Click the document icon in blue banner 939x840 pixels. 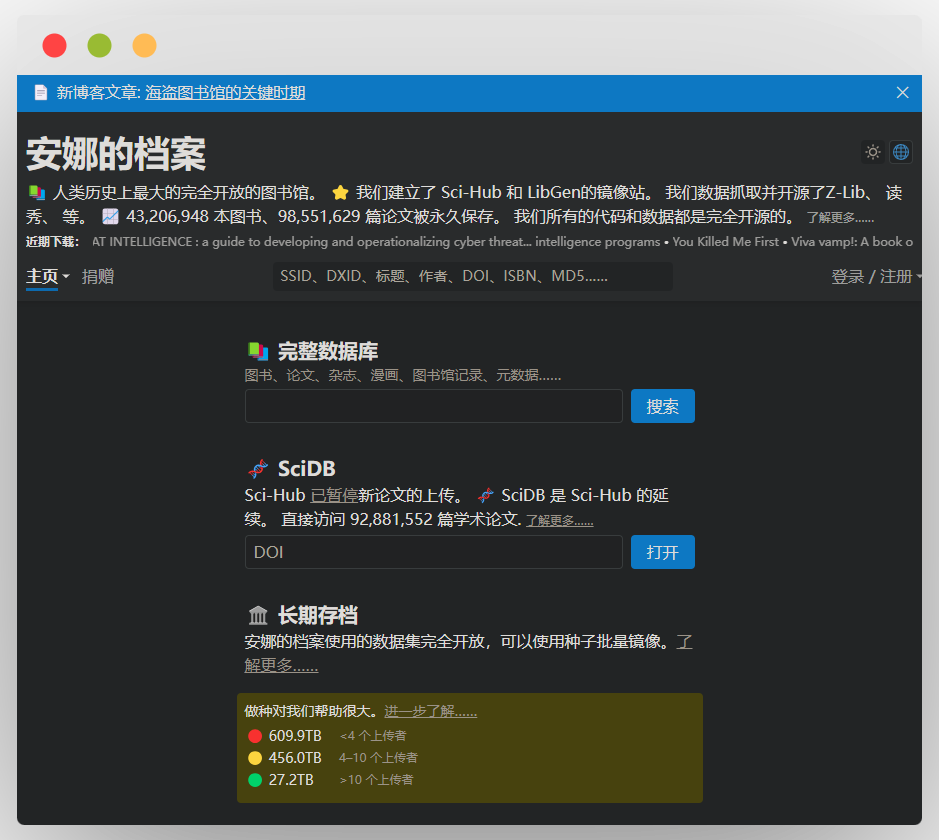[x=41, y=93]
